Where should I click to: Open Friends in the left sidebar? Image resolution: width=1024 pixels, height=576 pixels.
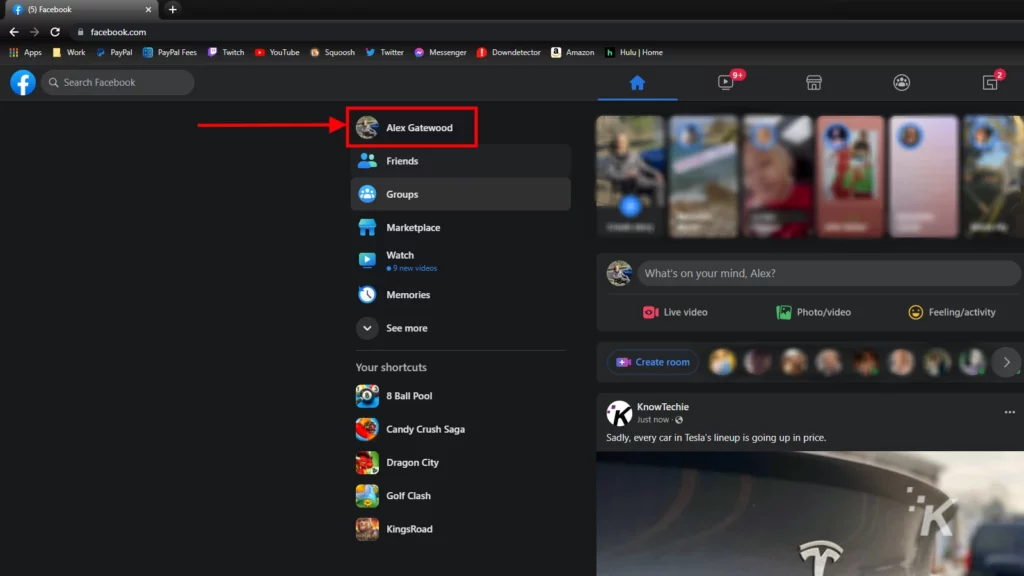click(x=460, y=161)
